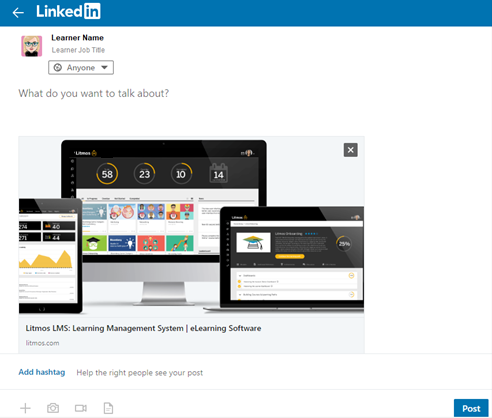Viewport: 492px width, 418px height.
Task: Add a video with the video camera icon
Action: point(81,408)
